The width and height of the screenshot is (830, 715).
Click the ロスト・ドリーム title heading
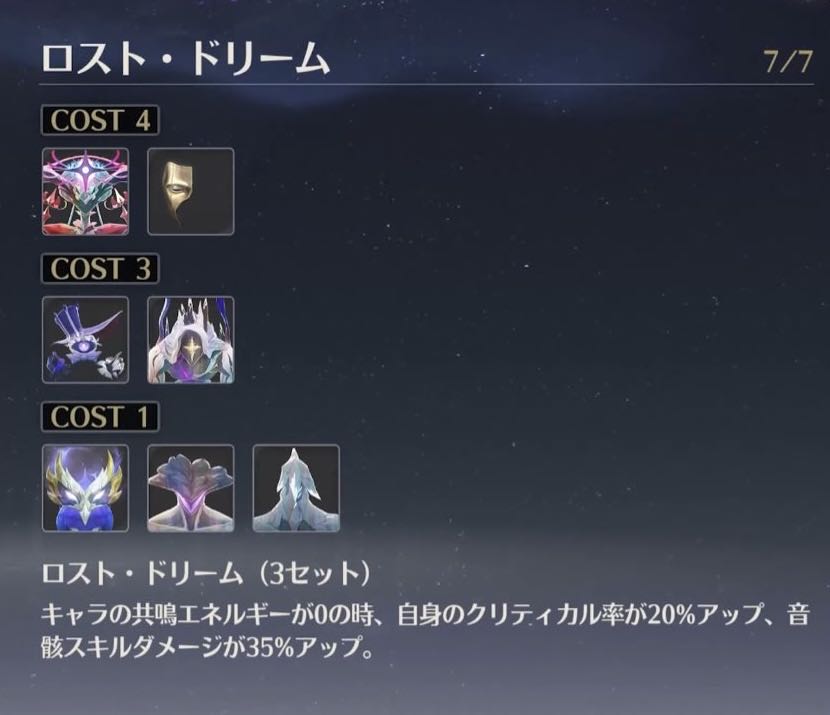186,58
